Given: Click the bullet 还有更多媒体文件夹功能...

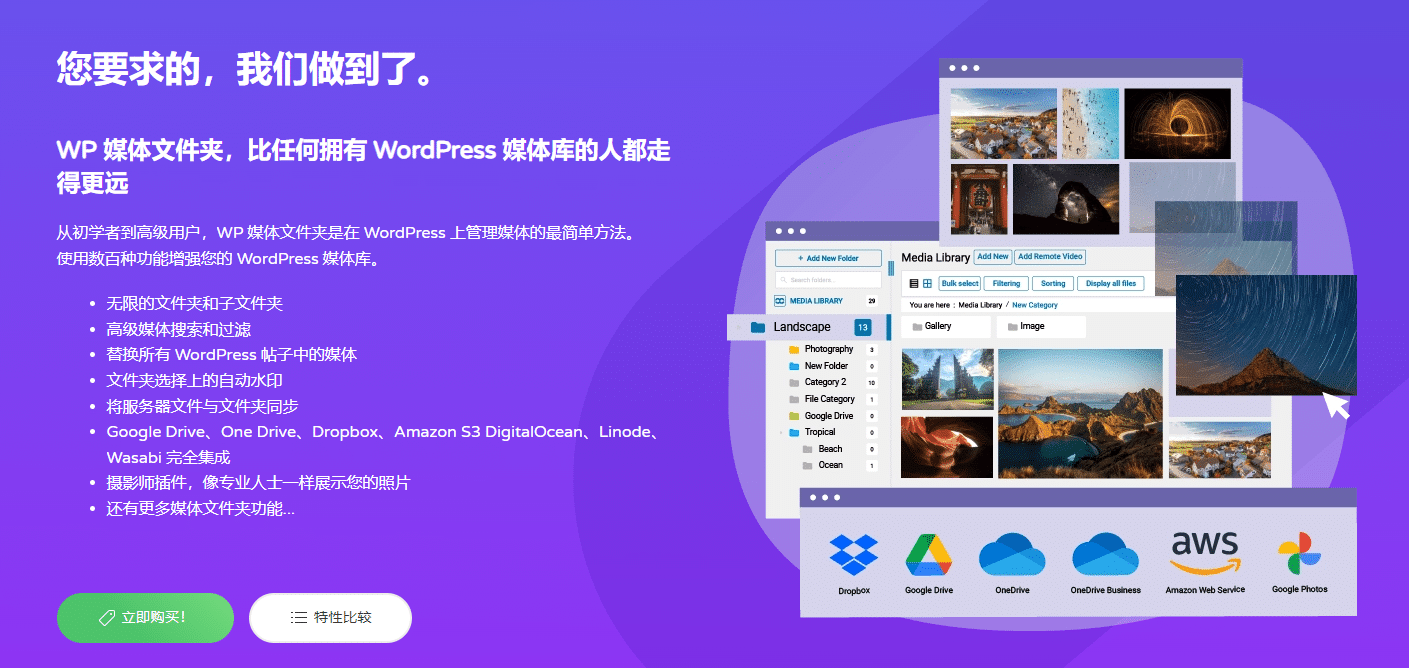Looking at the screenshot, I should [x=200, y=508].
